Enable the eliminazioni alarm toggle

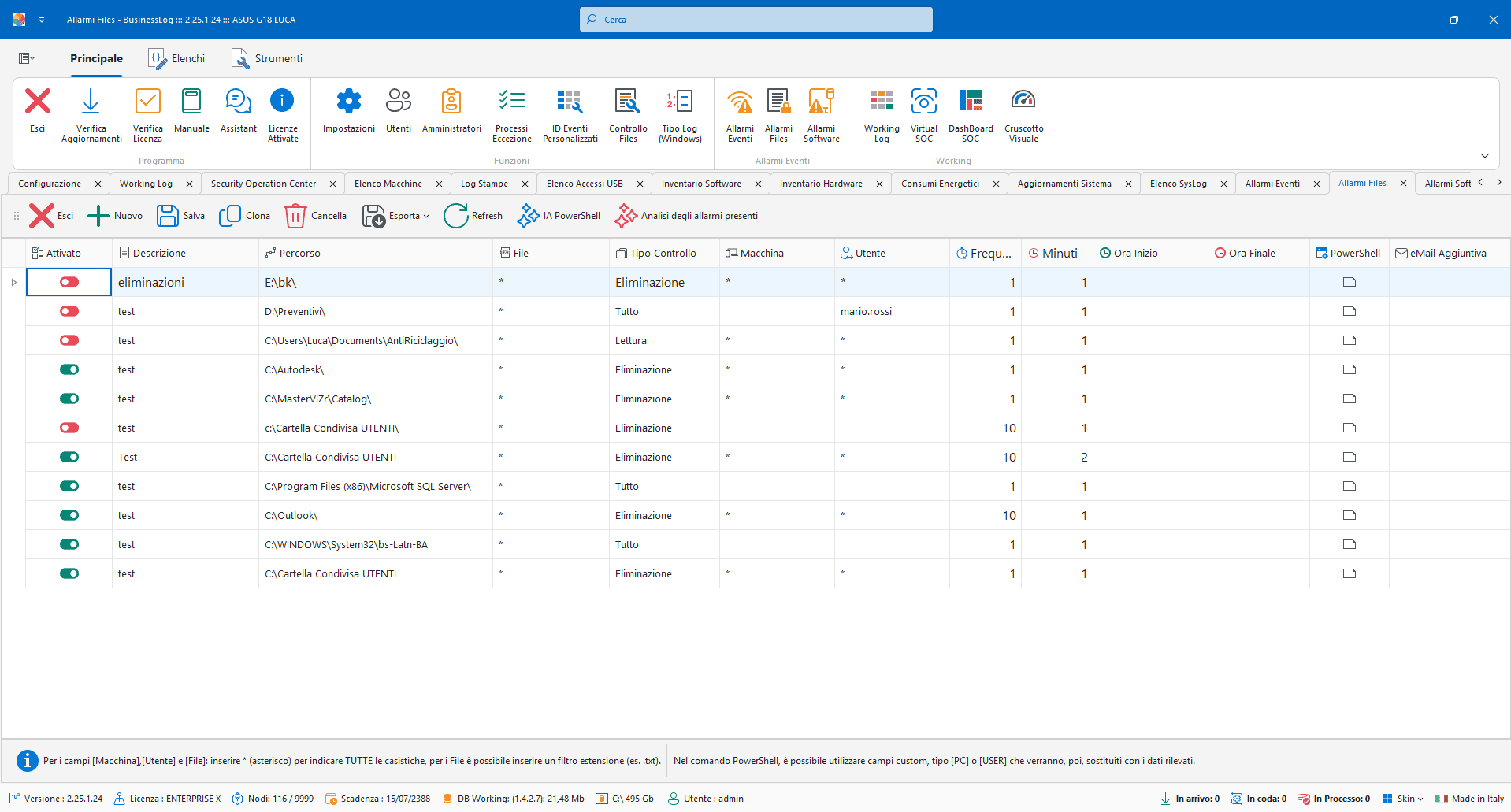click(x=69, y=282)
